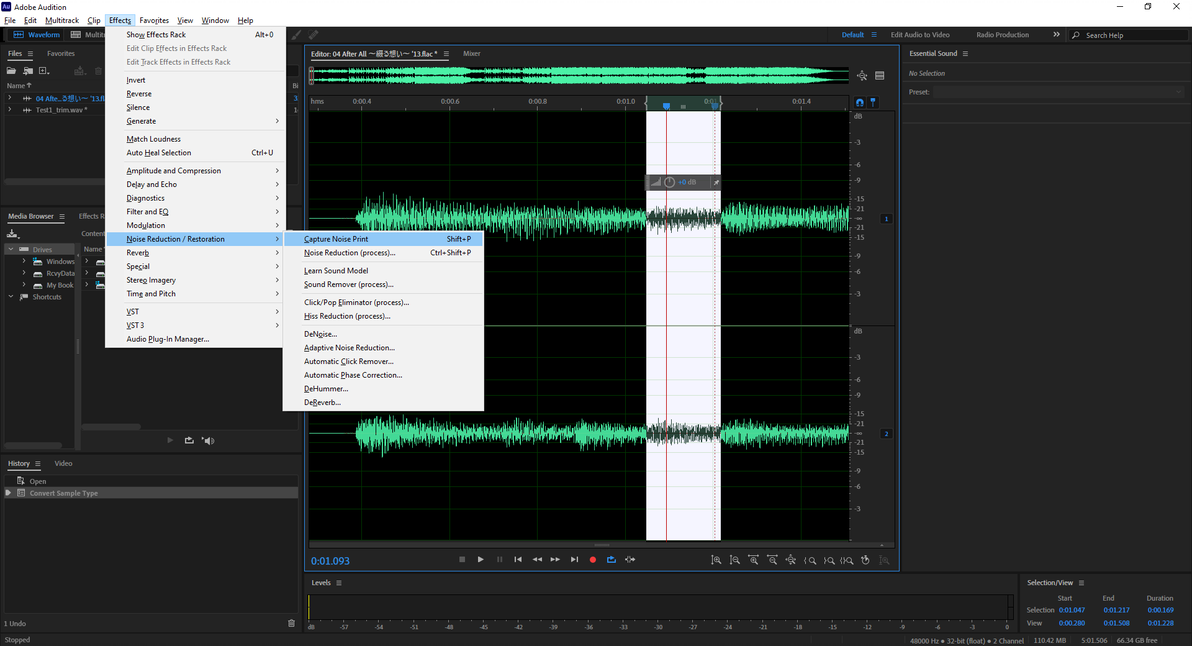Select Capture Noise Print menu item

point(336,239)
